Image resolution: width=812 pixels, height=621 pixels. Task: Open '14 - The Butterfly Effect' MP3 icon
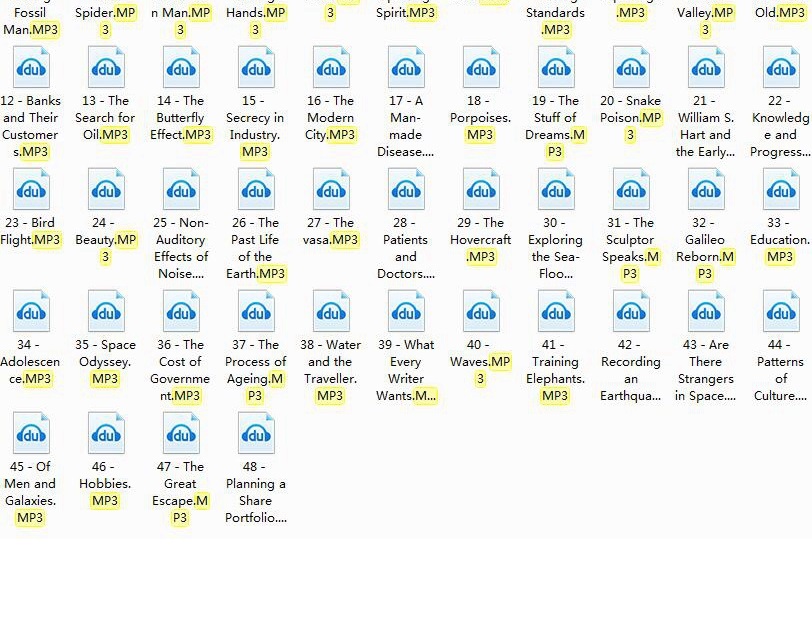tap(181, 68)
